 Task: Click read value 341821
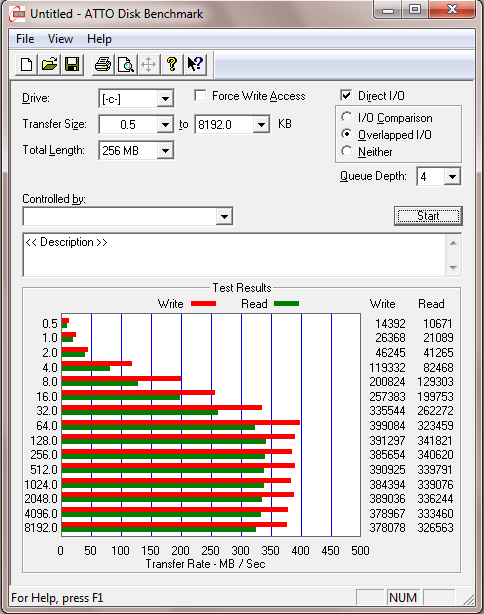435,441
